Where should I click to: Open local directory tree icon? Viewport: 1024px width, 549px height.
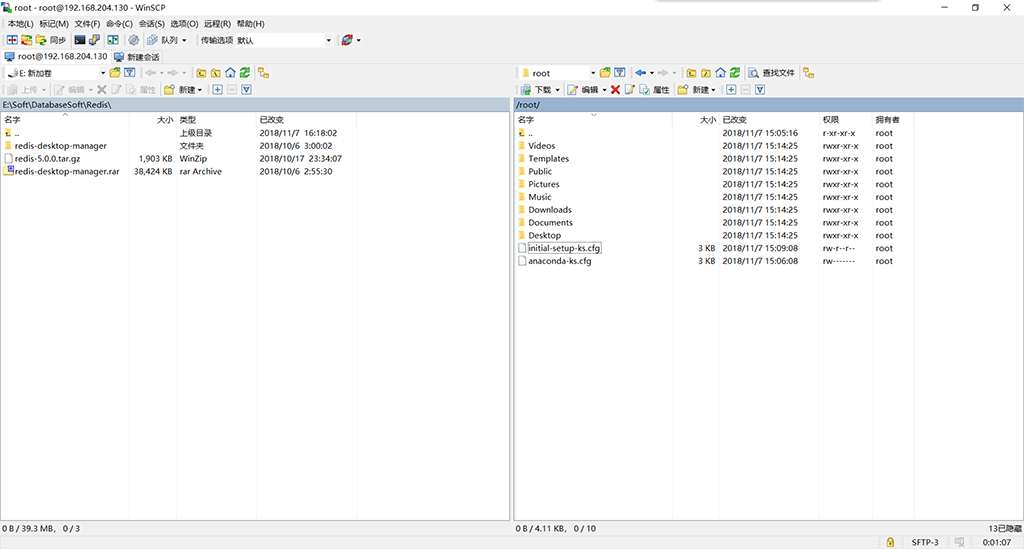click(263, 72)
